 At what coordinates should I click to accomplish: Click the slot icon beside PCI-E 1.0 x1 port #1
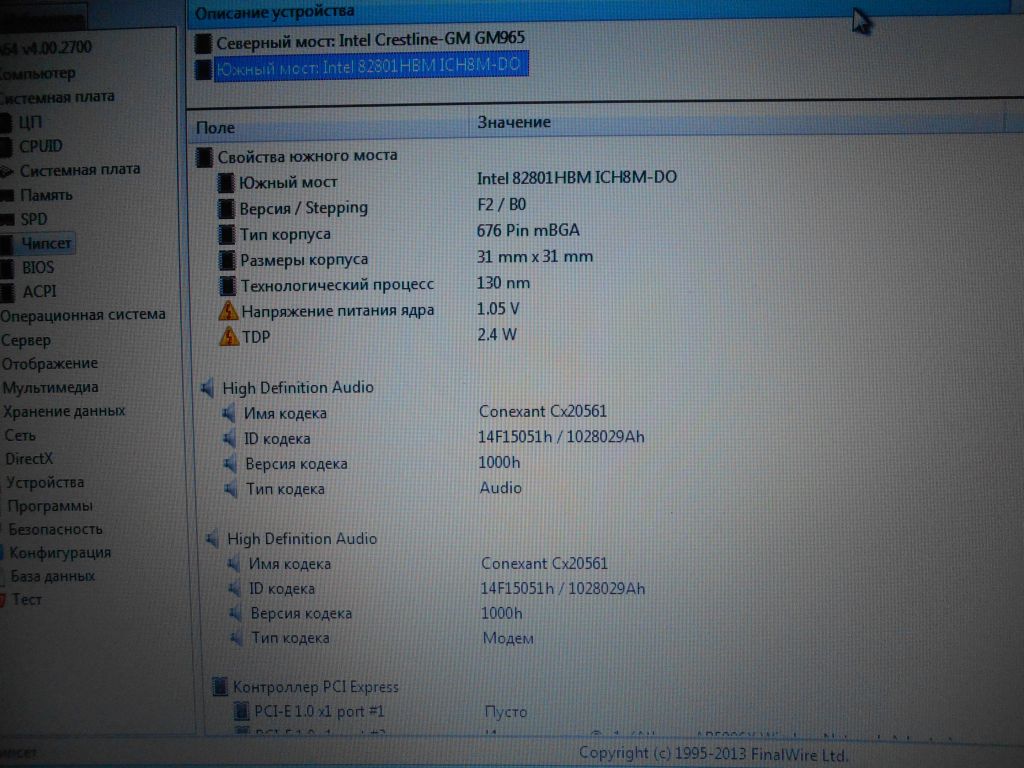(x=242, y=711)
